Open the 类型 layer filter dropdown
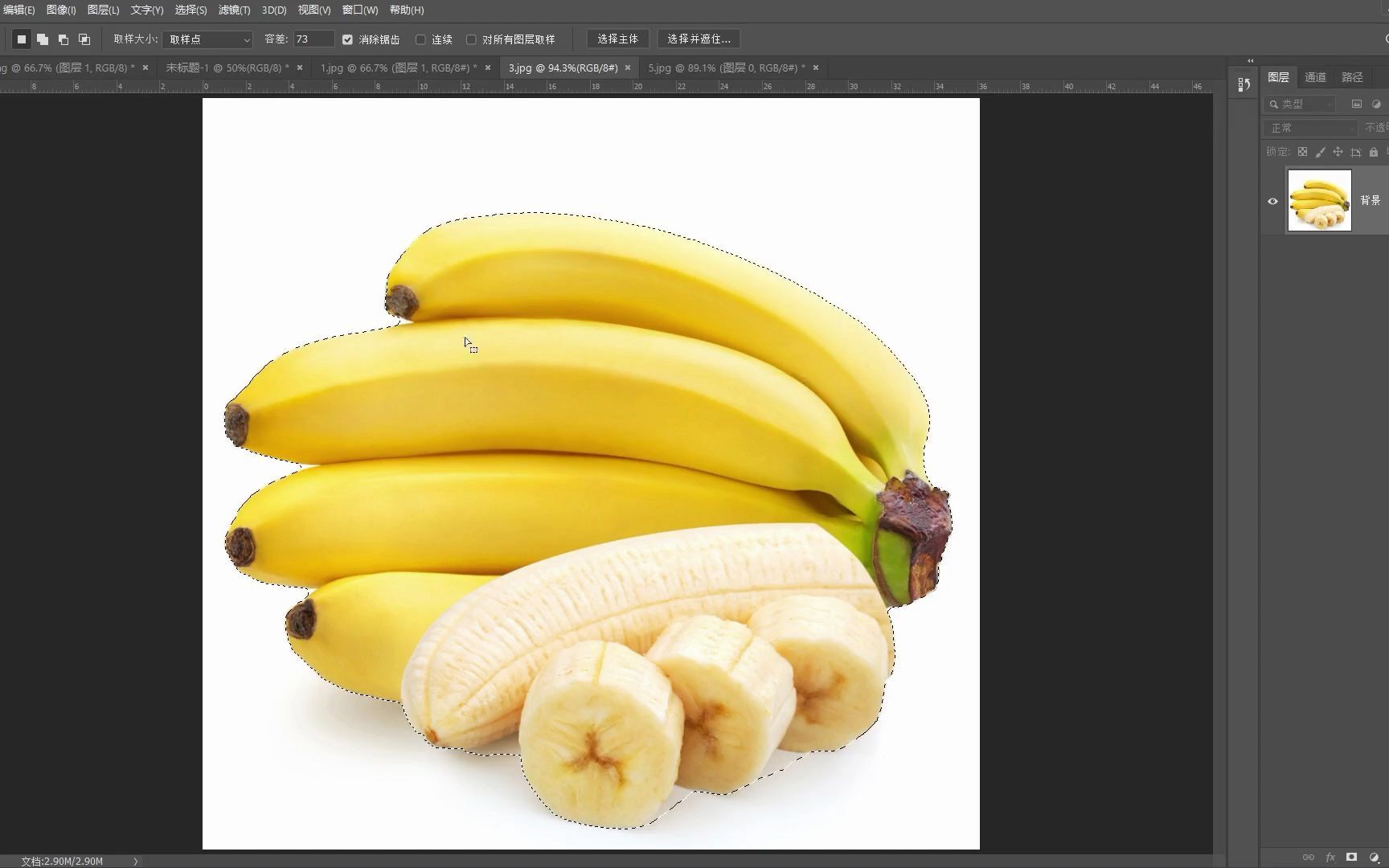The width and height of the screenshot is (1389, 868). tap(1300, 104)
